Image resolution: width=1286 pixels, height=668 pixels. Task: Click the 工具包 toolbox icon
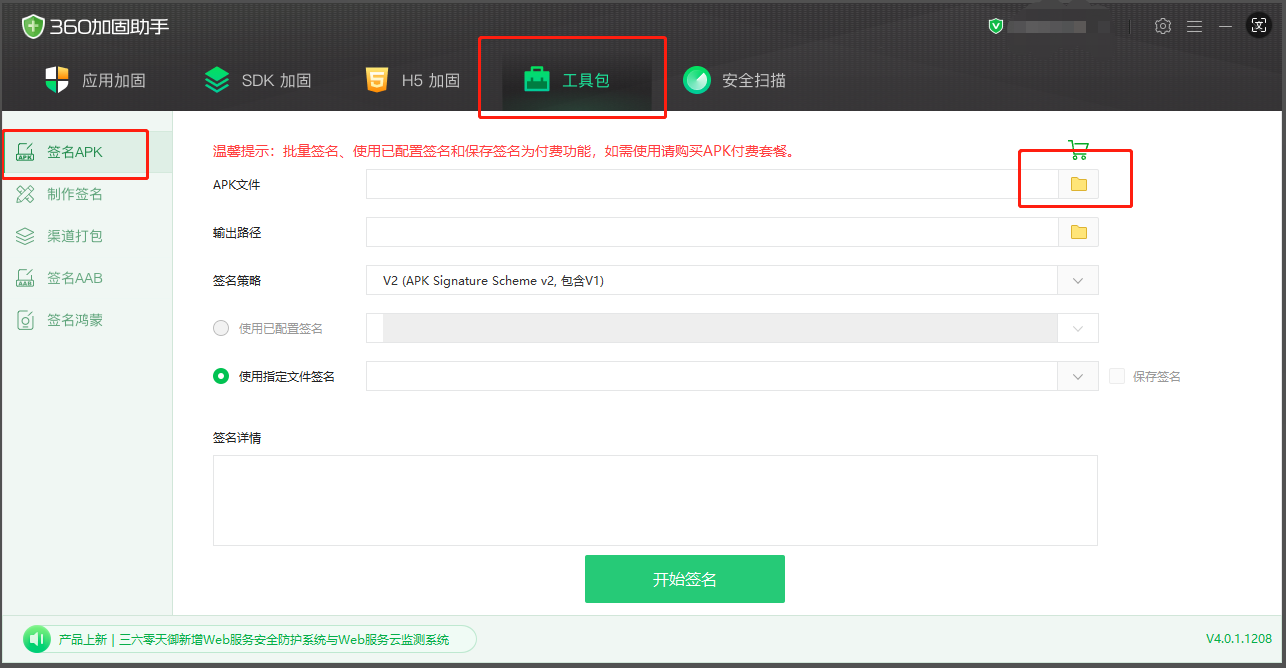[537, 80]
